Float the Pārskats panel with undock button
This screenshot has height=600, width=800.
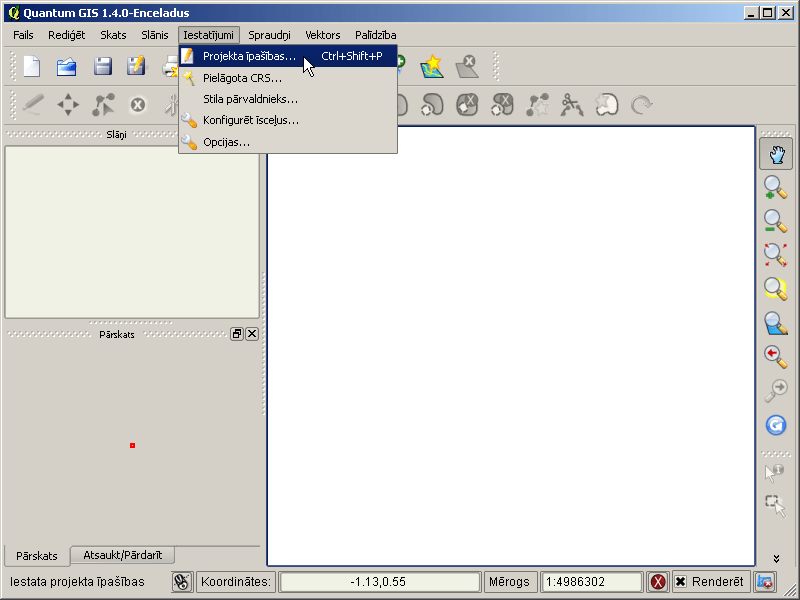237,334
